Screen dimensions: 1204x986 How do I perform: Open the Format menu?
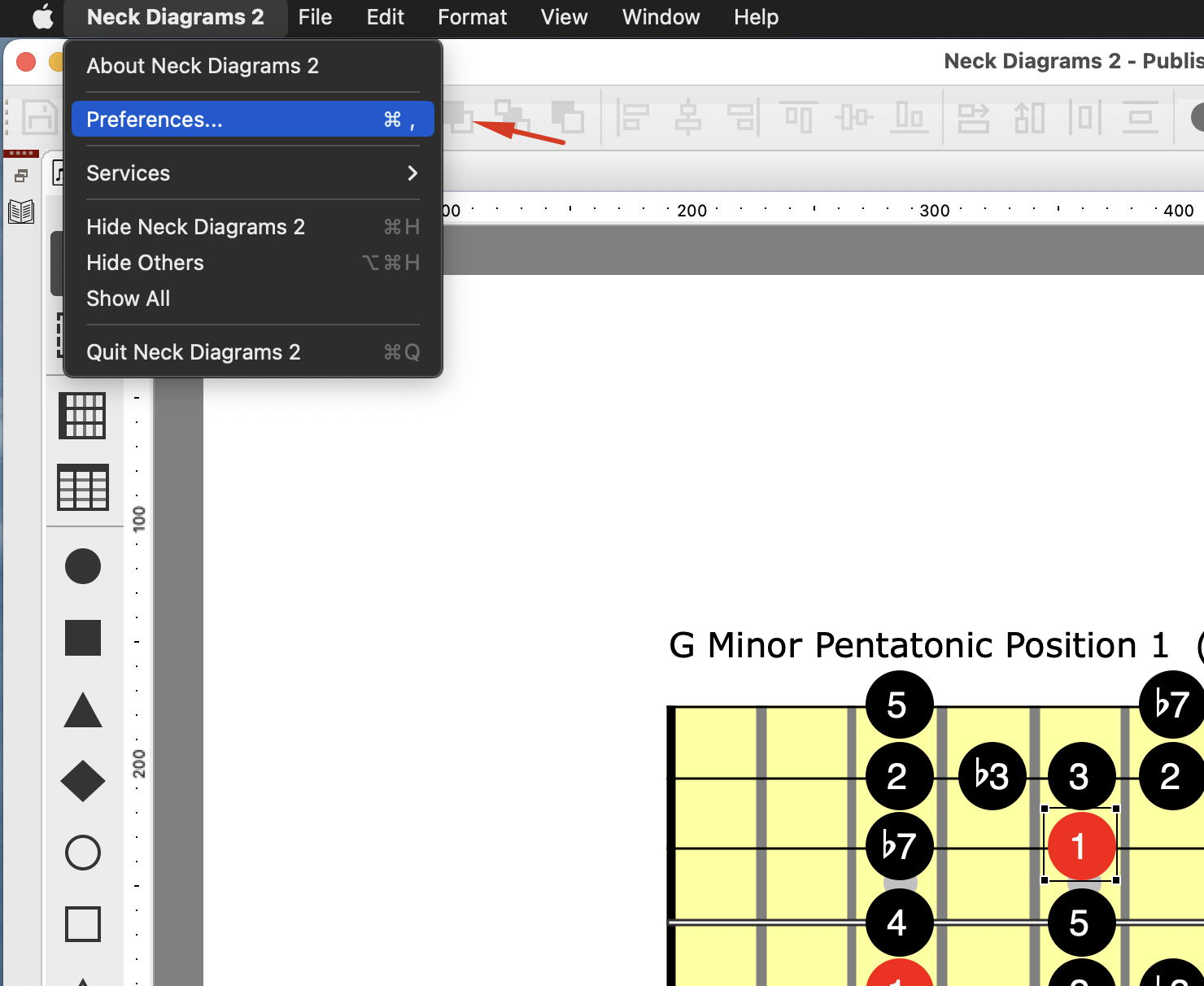[472, 17]
